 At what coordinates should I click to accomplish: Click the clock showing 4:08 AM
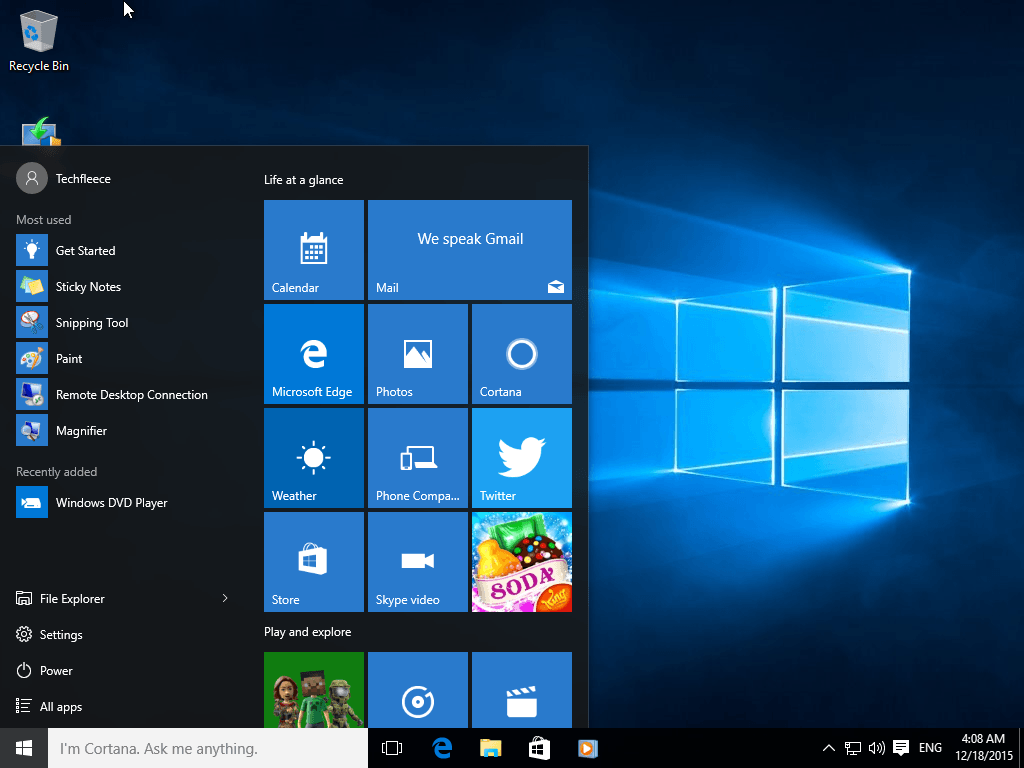point(983,747)
